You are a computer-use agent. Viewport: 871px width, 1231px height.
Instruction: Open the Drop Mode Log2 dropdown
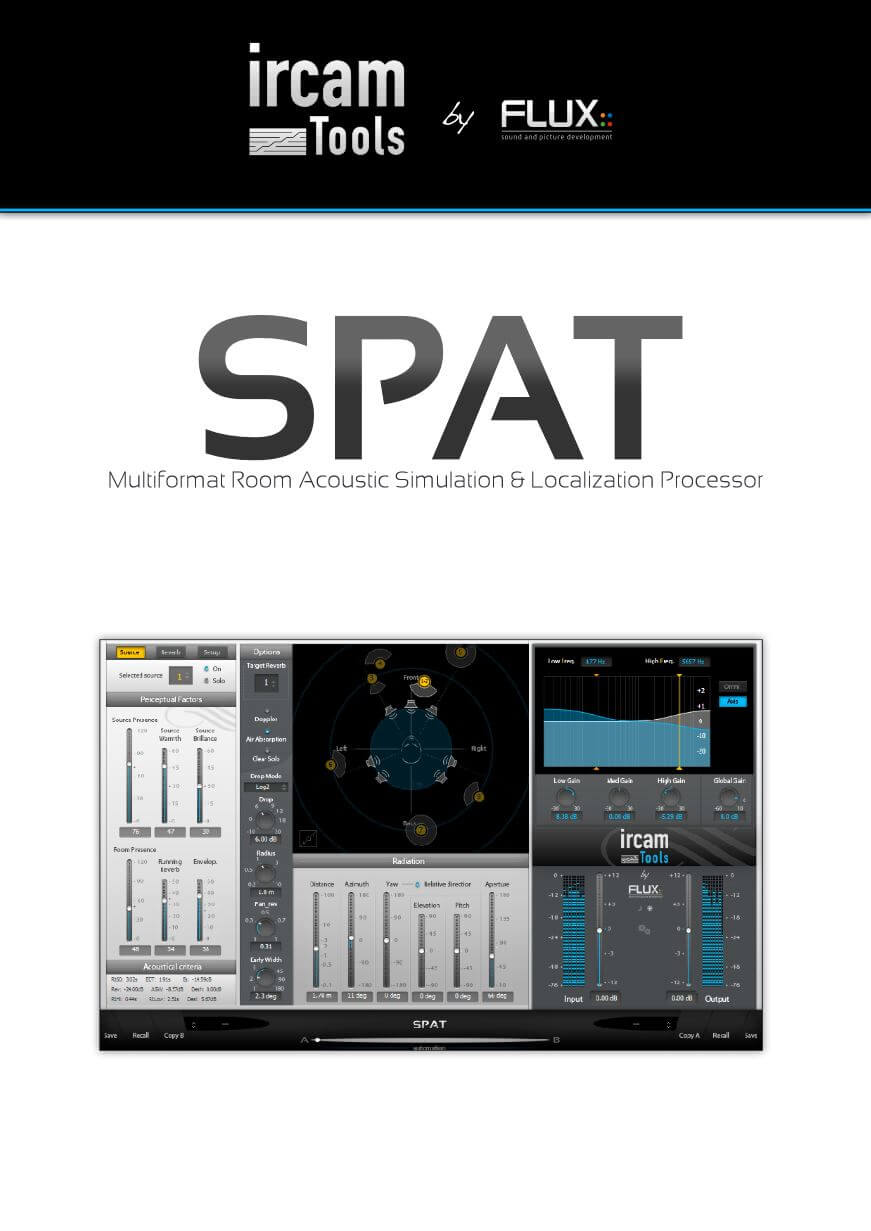pos(265,787)
